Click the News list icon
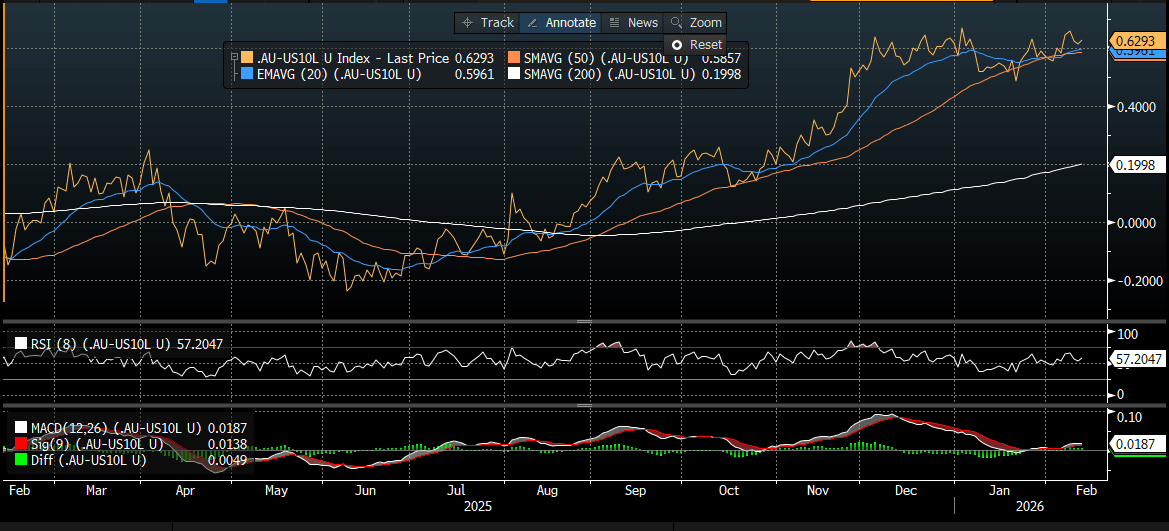The height and width of the screenshot is (531, 1169). click(614, 23)
